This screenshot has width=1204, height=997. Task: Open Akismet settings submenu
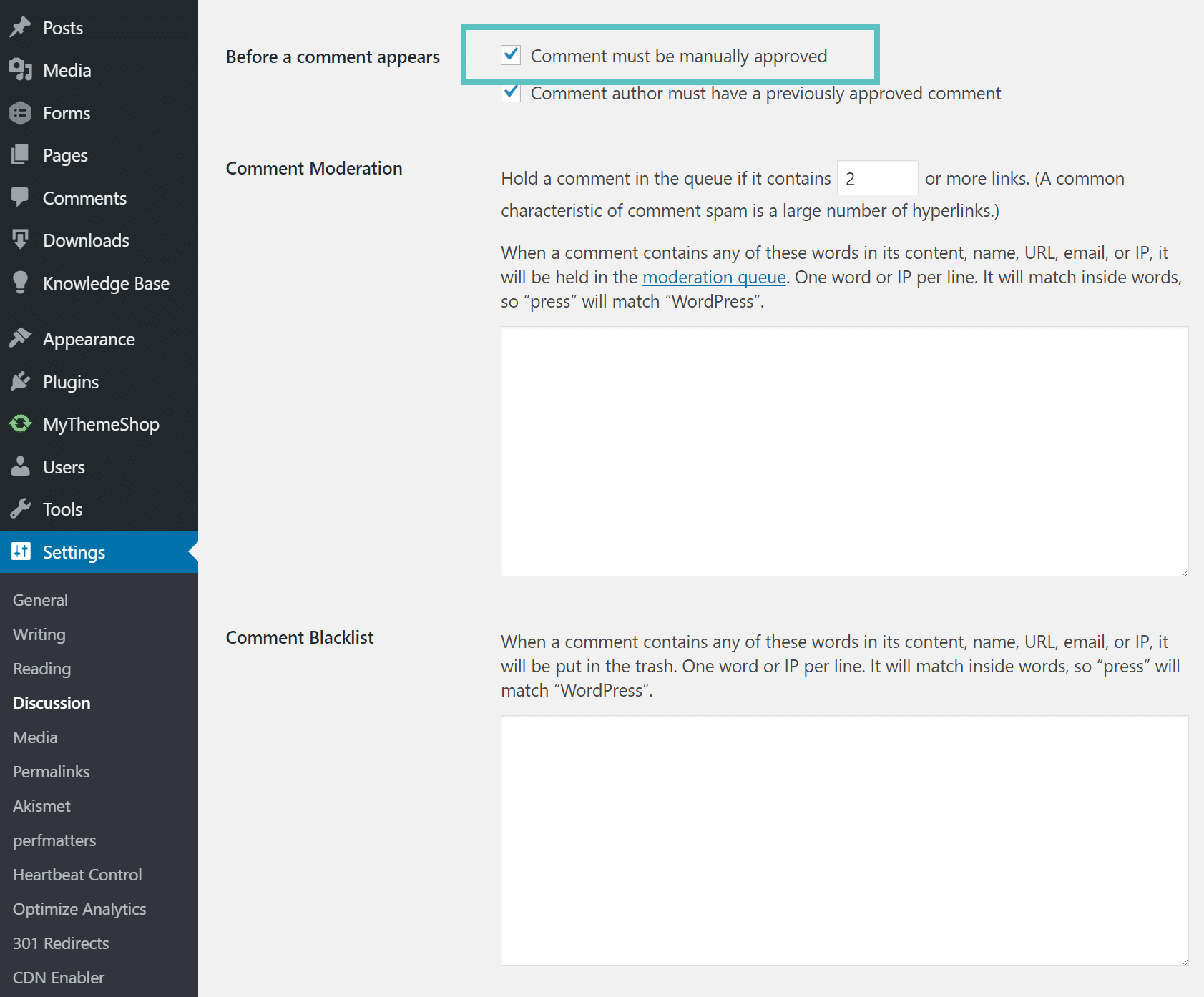[41, 806]
